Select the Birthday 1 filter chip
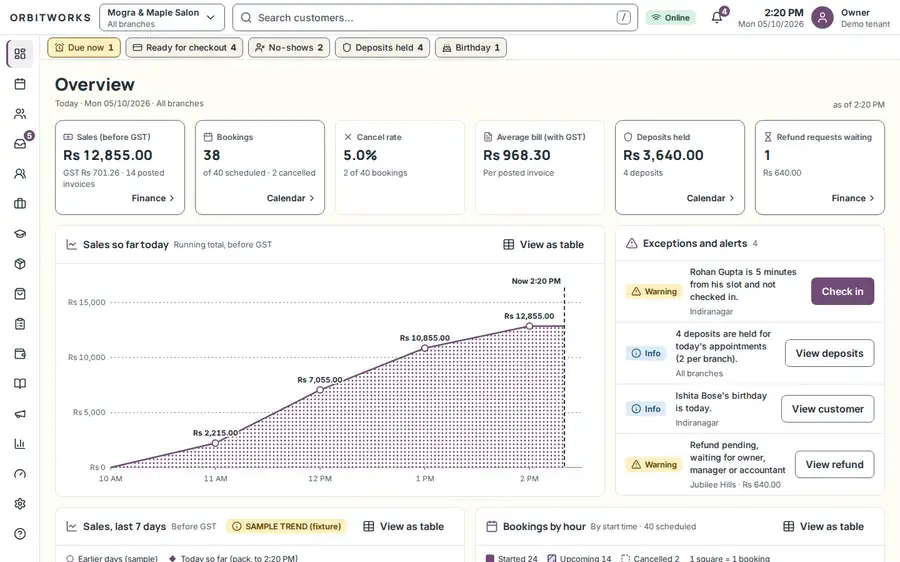This screenshot has height=562, width=900. point(471,48)
